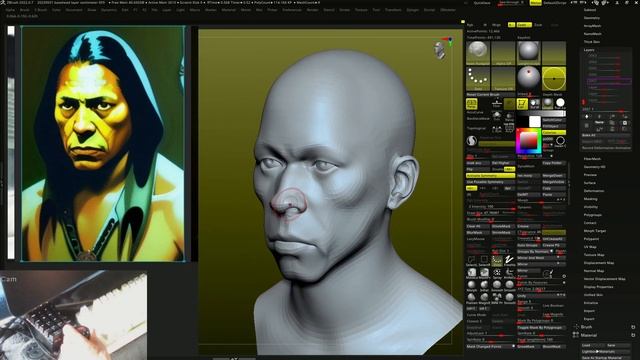The height and width of the screenshot is (360, 640).
Task: Toggle Use Posable Symmetry
Action: coord(490,182)
